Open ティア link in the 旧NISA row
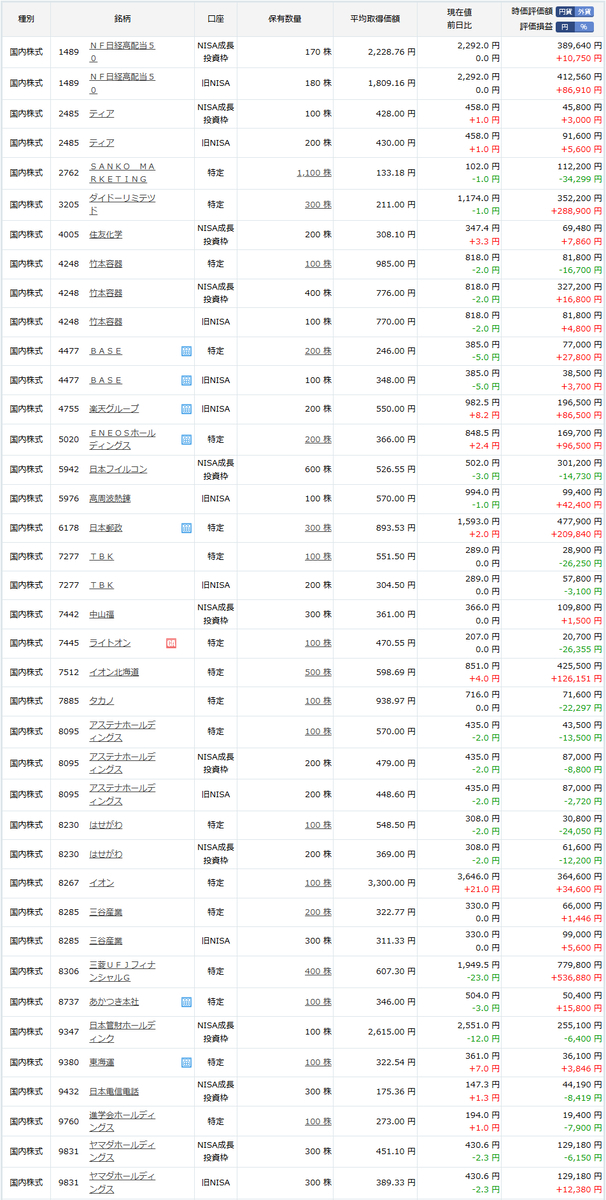The image size is (606, 1200). tap(101, 143)
